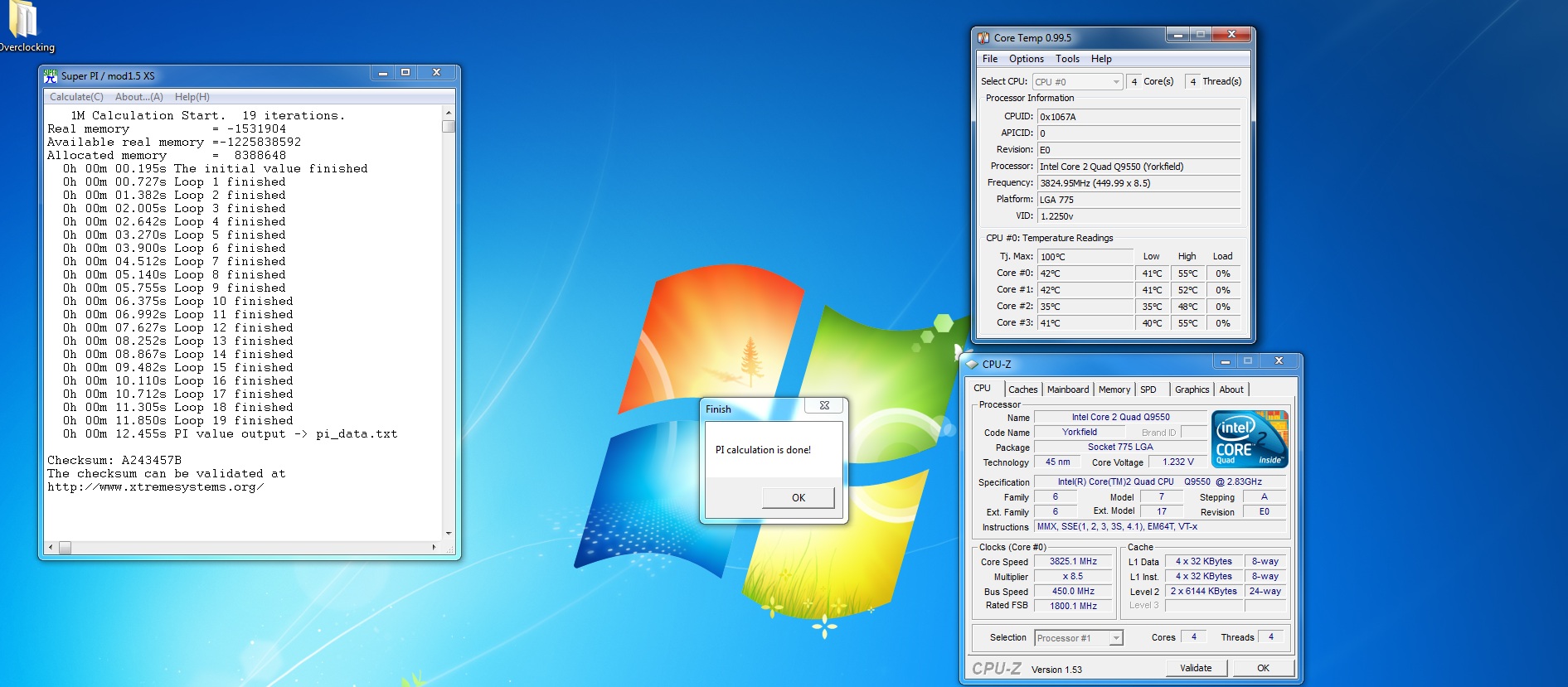The height and width of the screenshot is (687, 1568).
Task: Click the CPU-Z title bar icon
Action: (973, 364)
